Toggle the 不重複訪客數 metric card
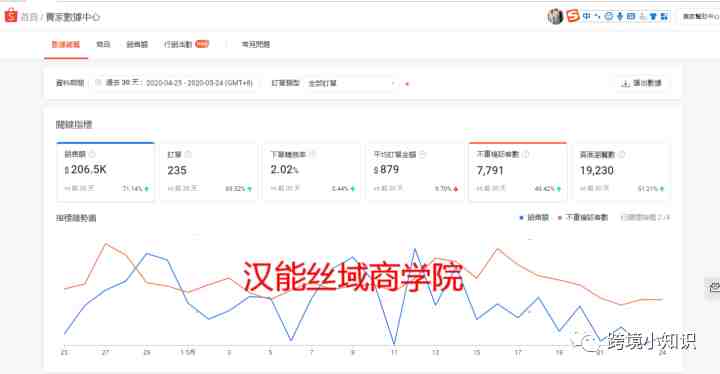Viewport: 720px width, 374px height. tap(518, 171)
